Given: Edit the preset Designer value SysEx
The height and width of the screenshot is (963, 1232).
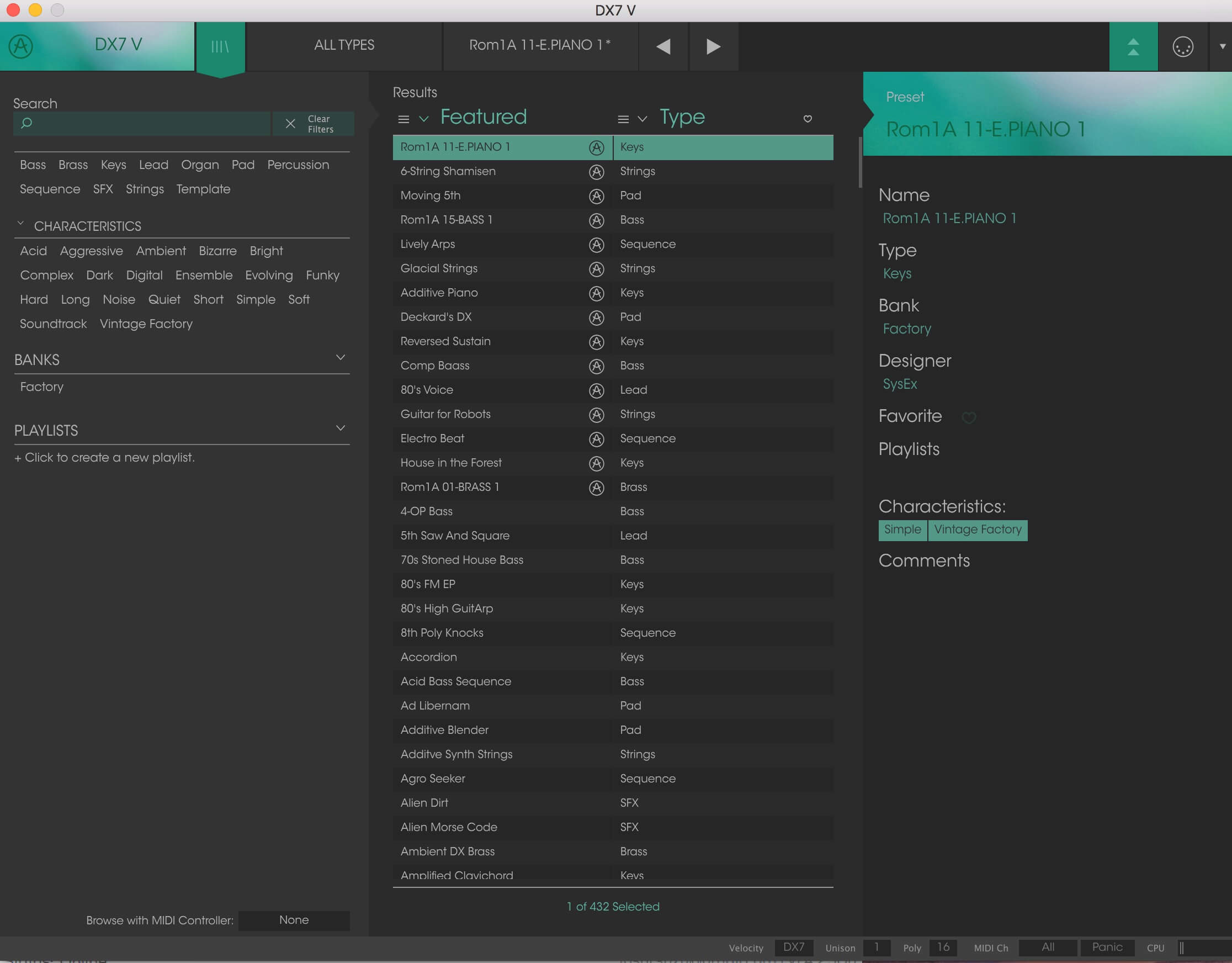Looking at the screenshot, I should (x=900, y=384).
